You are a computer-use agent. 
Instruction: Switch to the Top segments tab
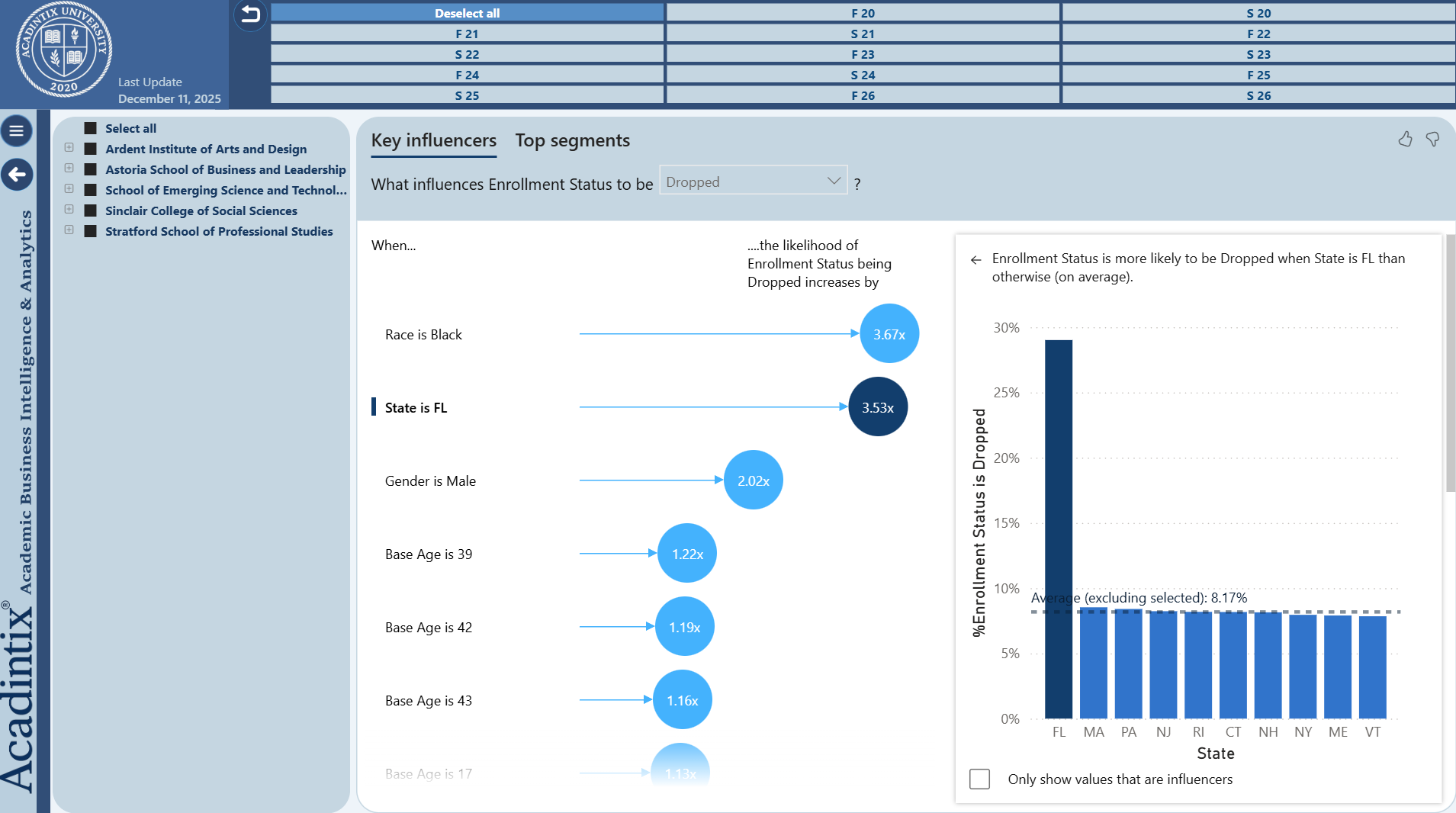[572, 140]
